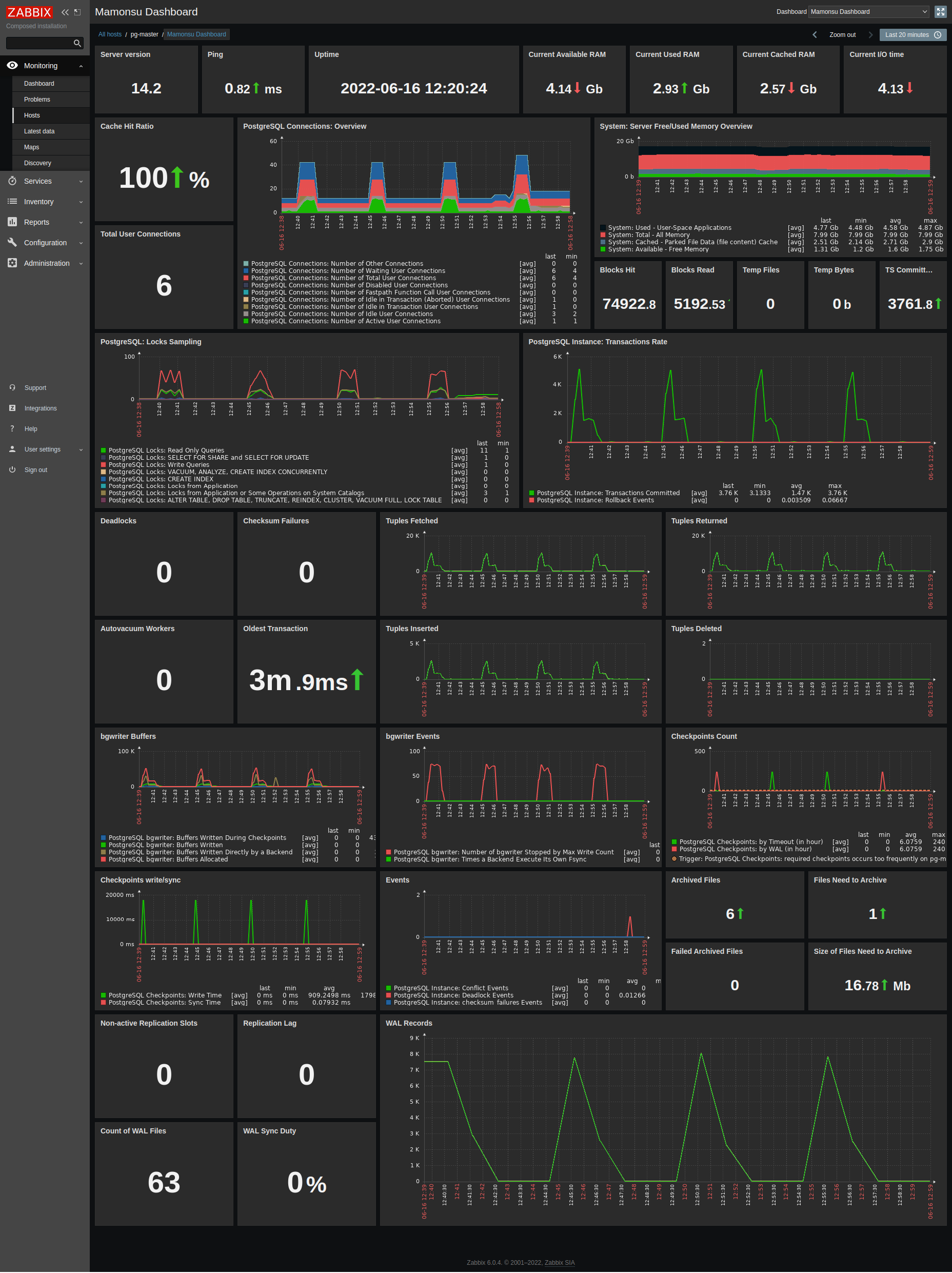The image size is (952, 1273).
Task: Click the Configuration wrench icon
Action: pyautogui.click(x=12, y=242)
